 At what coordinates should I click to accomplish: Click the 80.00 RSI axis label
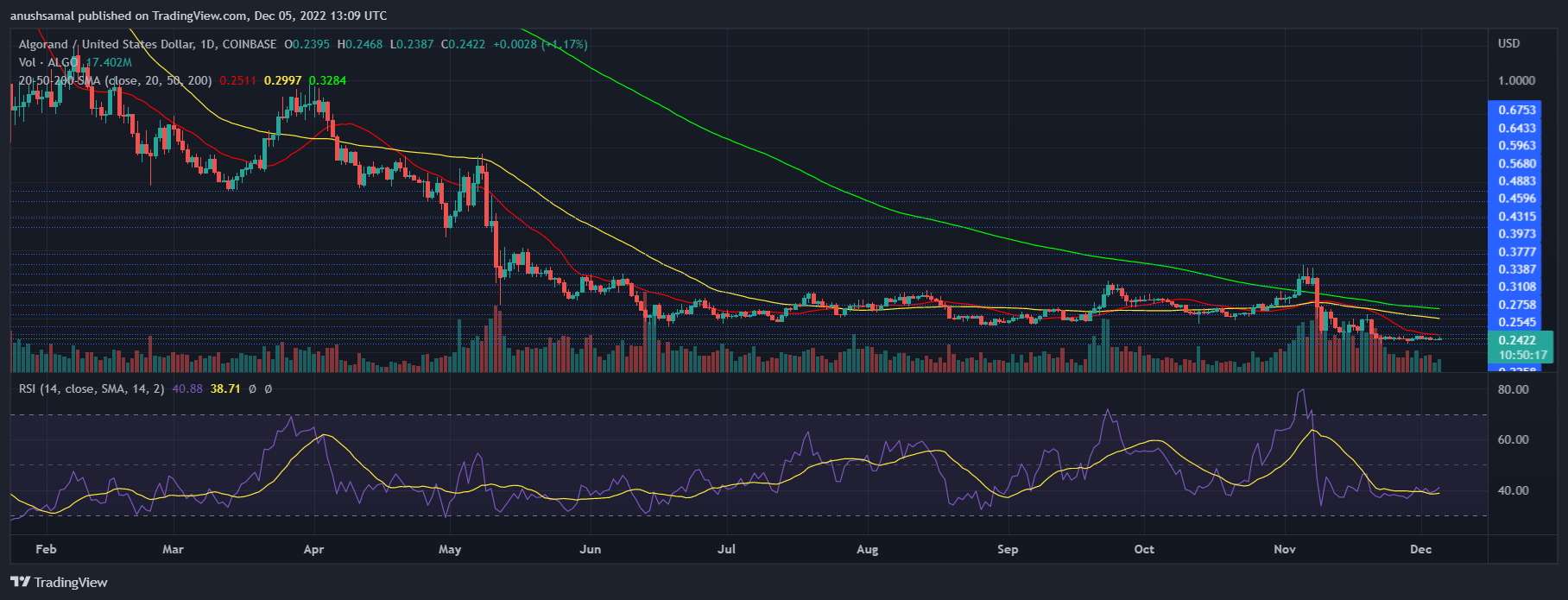coord(1513,389)
